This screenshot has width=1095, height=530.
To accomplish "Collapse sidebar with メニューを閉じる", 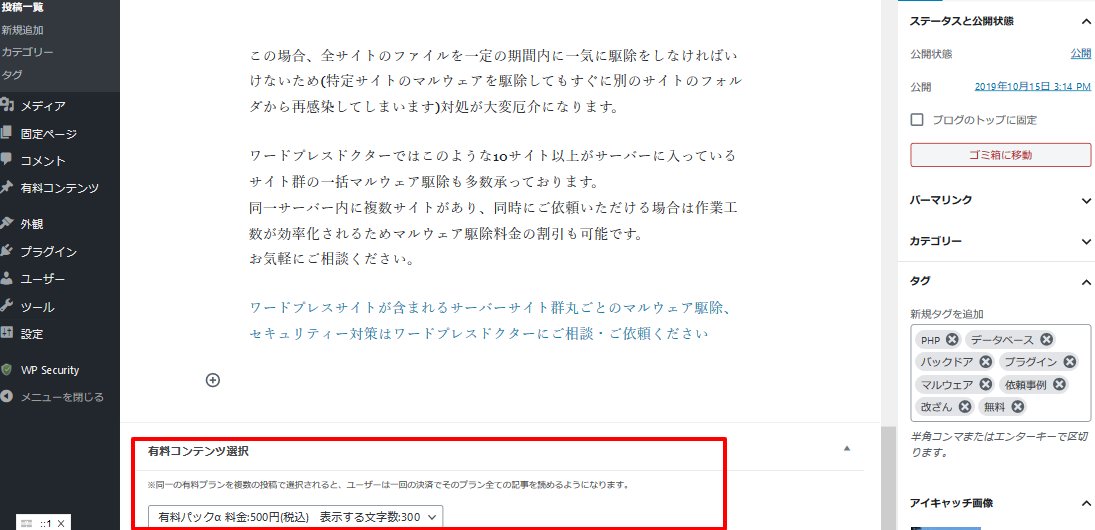I will (x=53, y=397).
